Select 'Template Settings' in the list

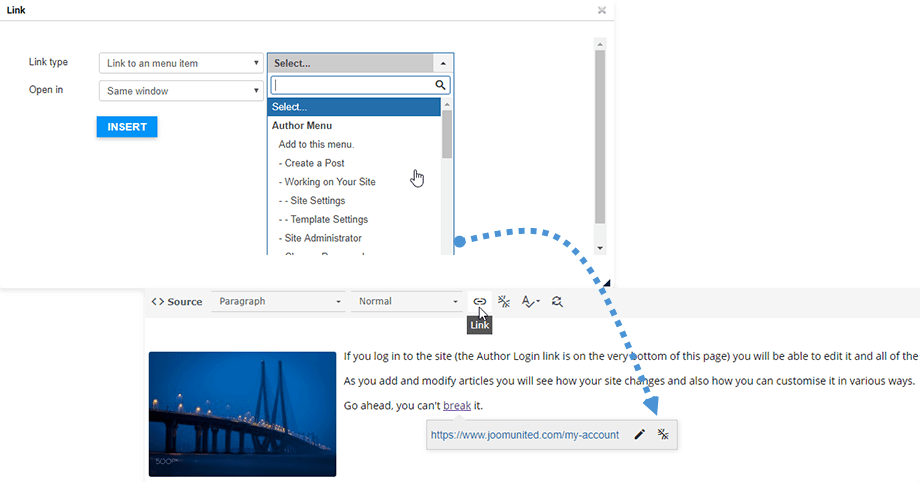323,219
